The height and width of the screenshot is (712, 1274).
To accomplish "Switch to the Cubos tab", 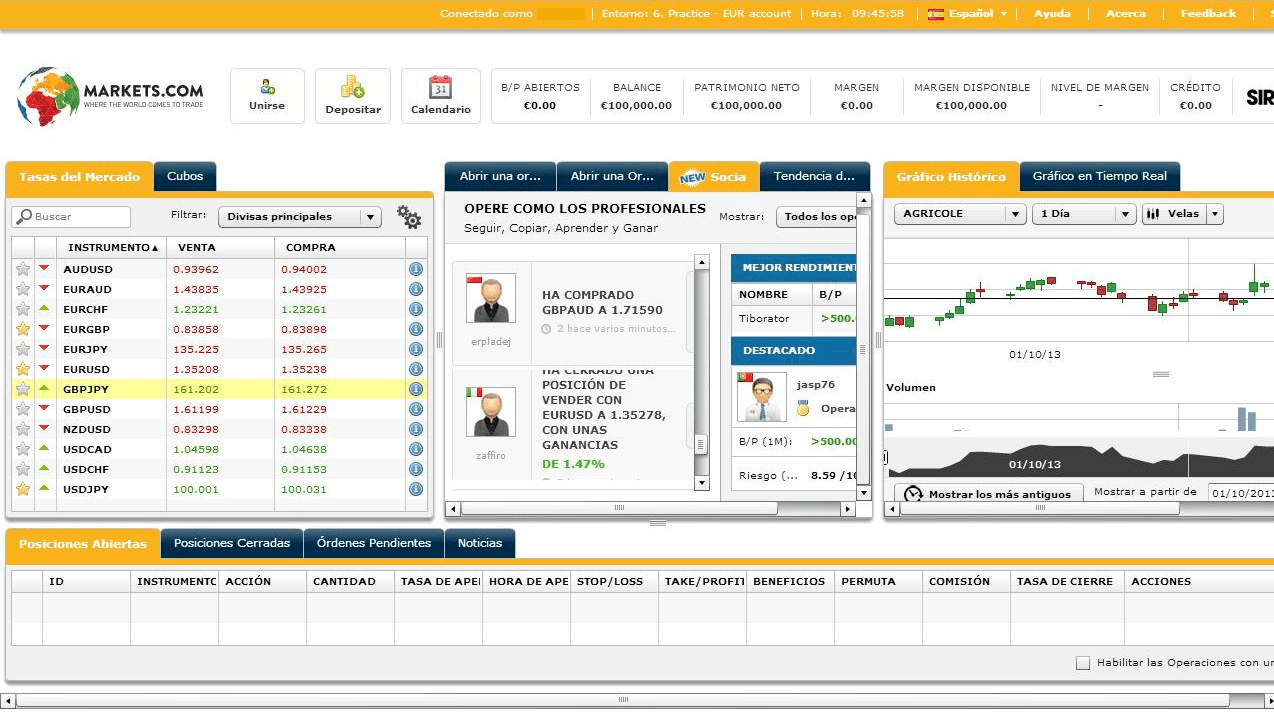I will [x=185, y=176].
